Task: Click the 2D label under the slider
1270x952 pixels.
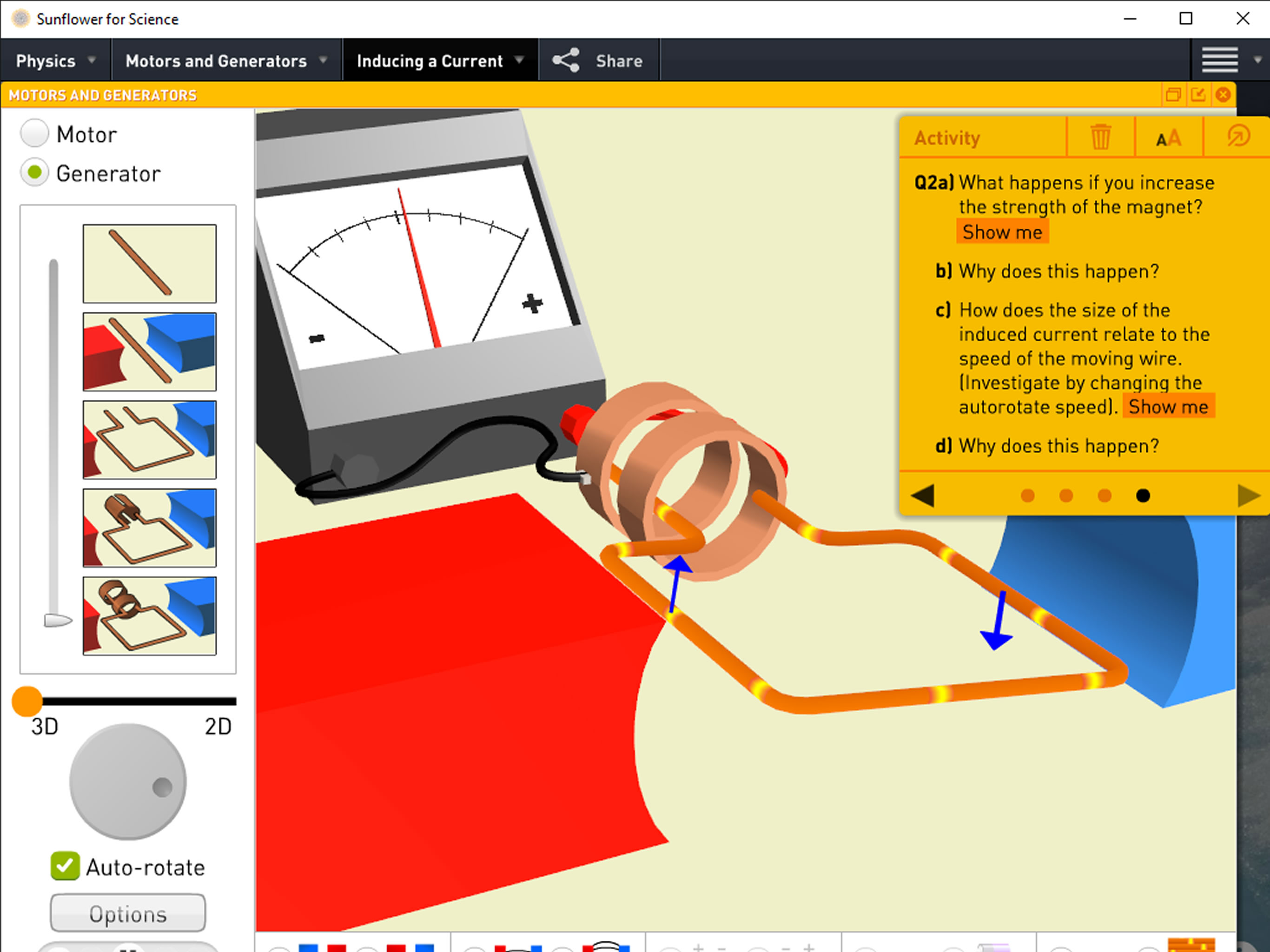Action: [218, 727]
